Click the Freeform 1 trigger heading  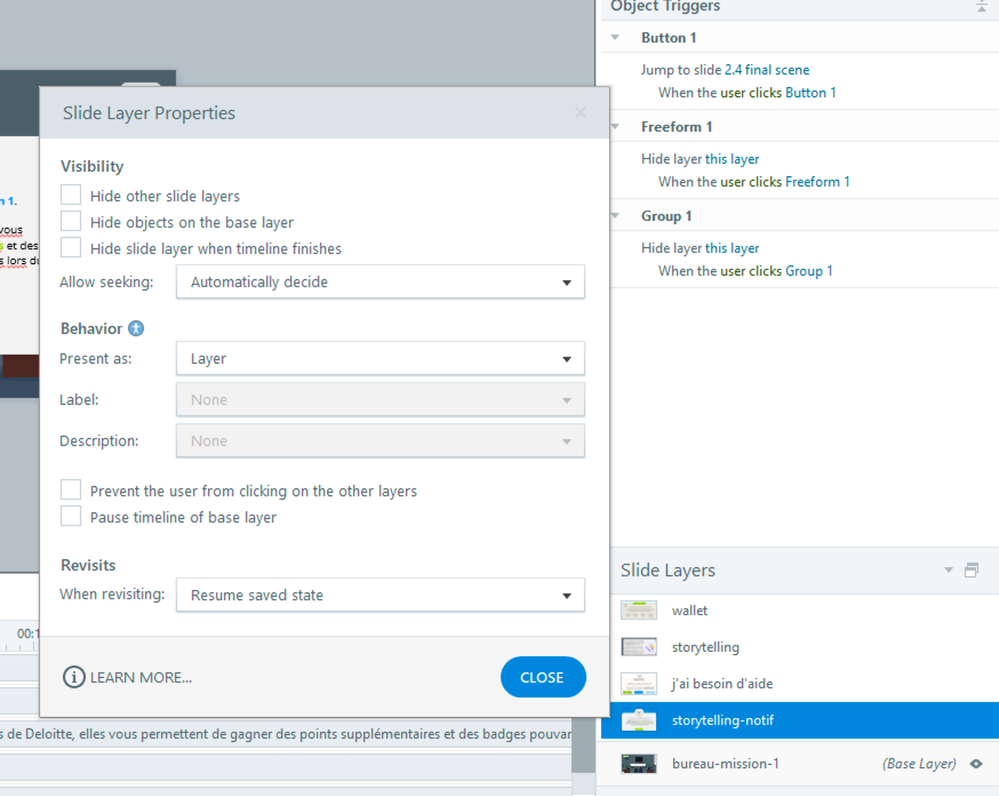tap(677, 127)
